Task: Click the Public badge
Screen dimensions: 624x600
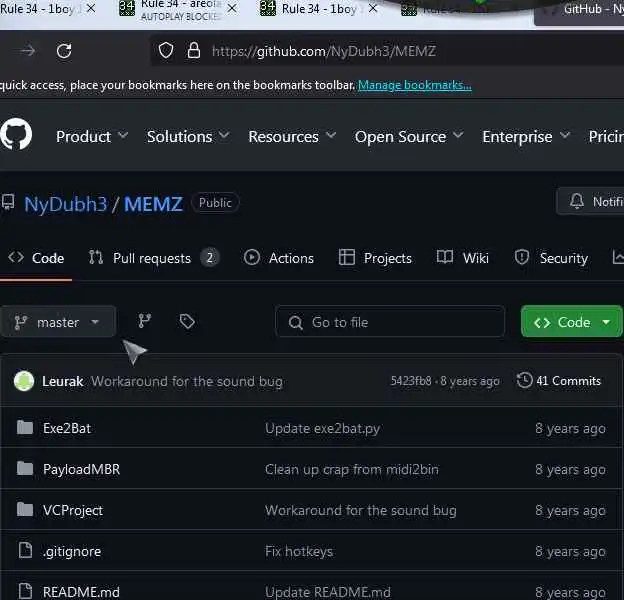Action: [215, 203]
